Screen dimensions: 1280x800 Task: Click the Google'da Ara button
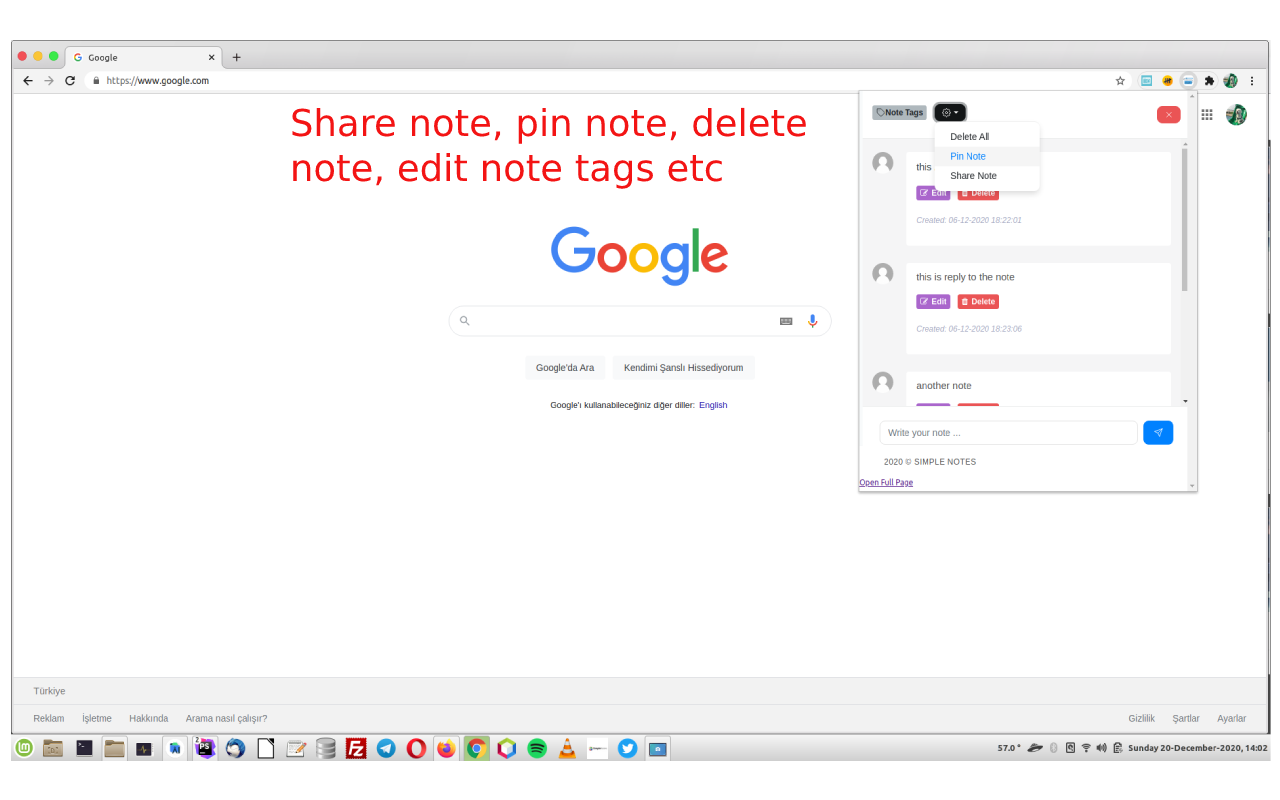565,368
